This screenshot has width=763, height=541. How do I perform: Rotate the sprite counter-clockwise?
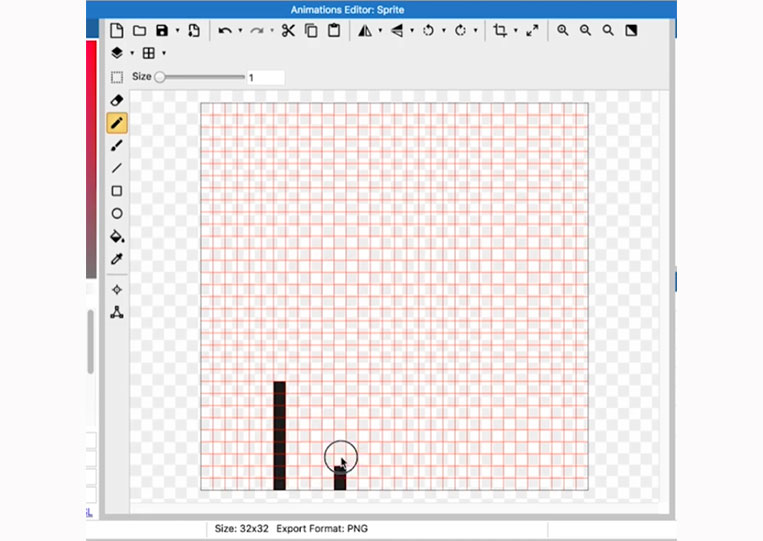(x=428, y=31)
